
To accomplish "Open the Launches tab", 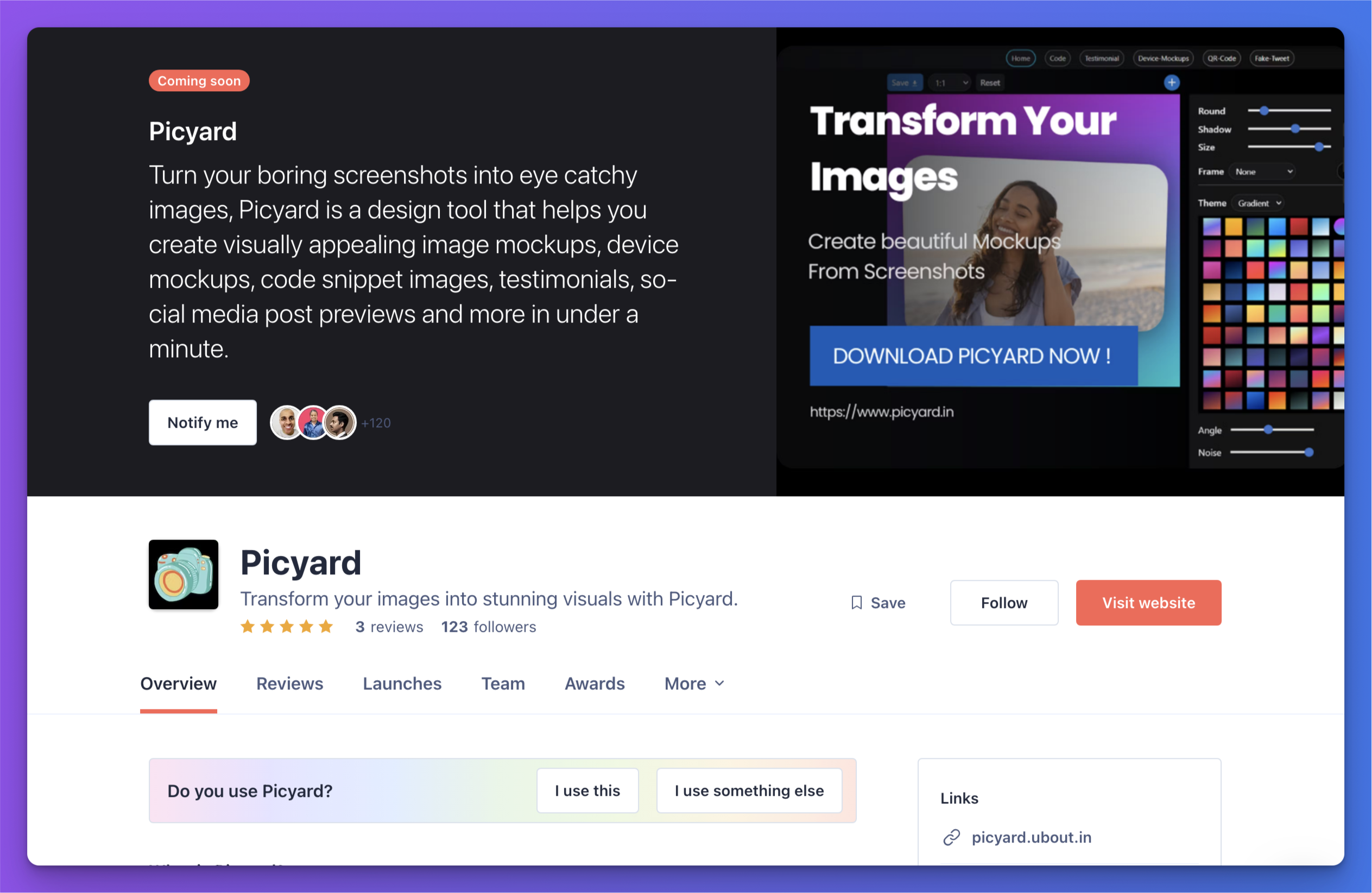I will click(x=402, y=684).
